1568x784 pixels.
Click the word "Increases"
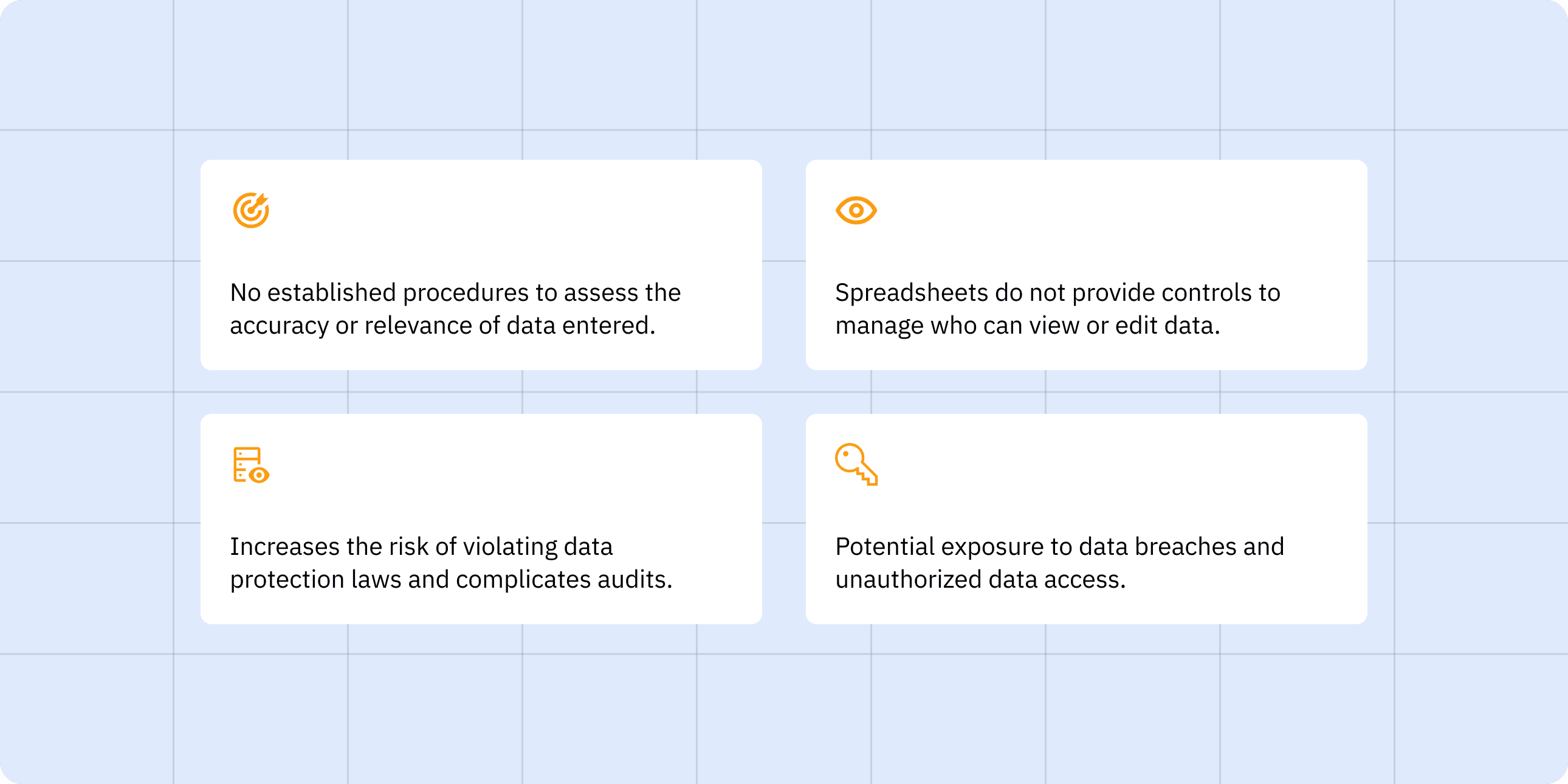click(285, 546)
